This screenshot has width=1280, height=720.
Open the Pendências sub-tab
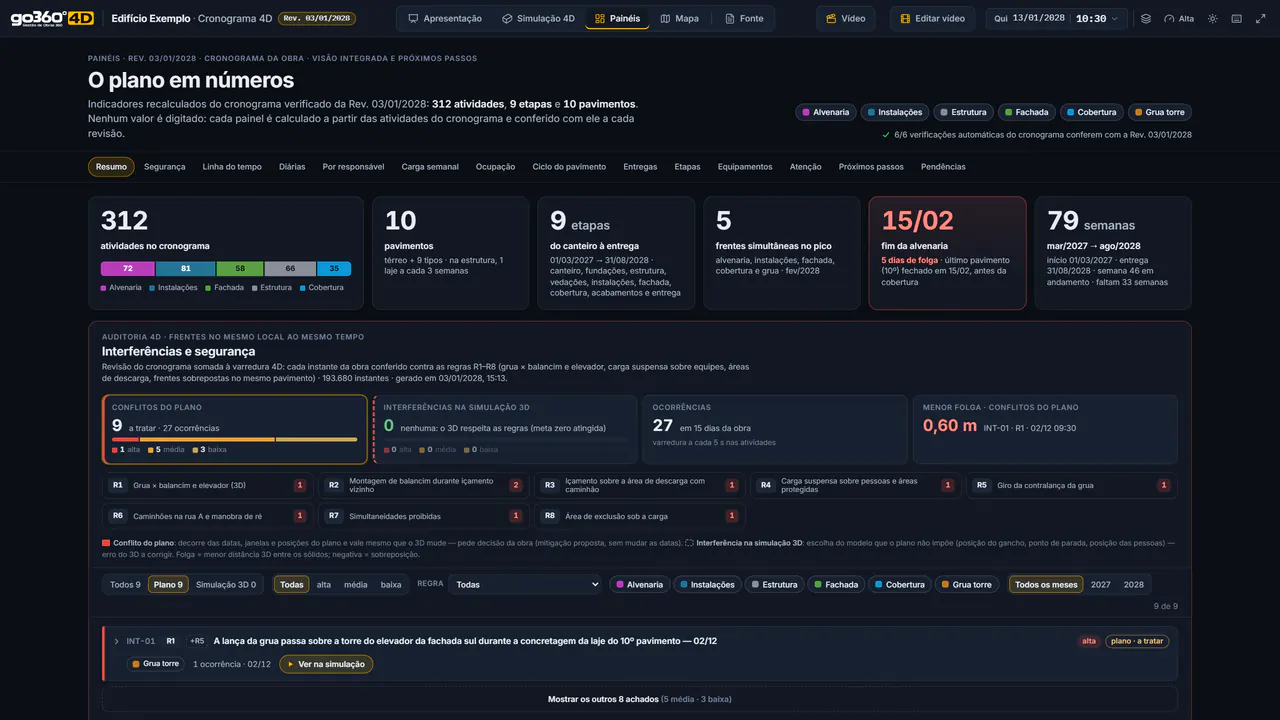pos(943,167)
